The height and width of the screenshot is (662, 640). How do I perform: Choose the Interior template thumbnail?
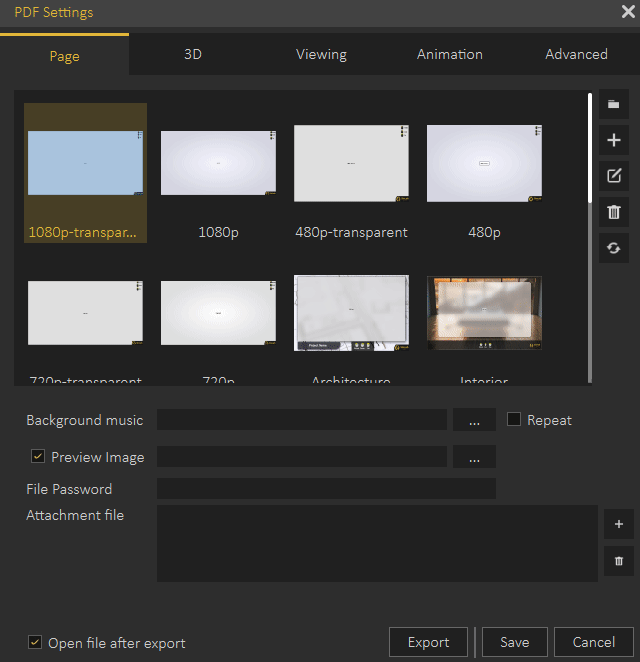coord(484,314)
